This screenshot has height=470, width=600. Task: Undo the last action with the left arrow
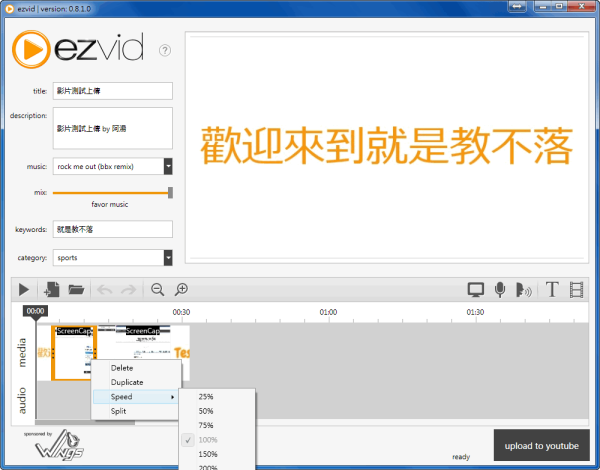(104, 290)
